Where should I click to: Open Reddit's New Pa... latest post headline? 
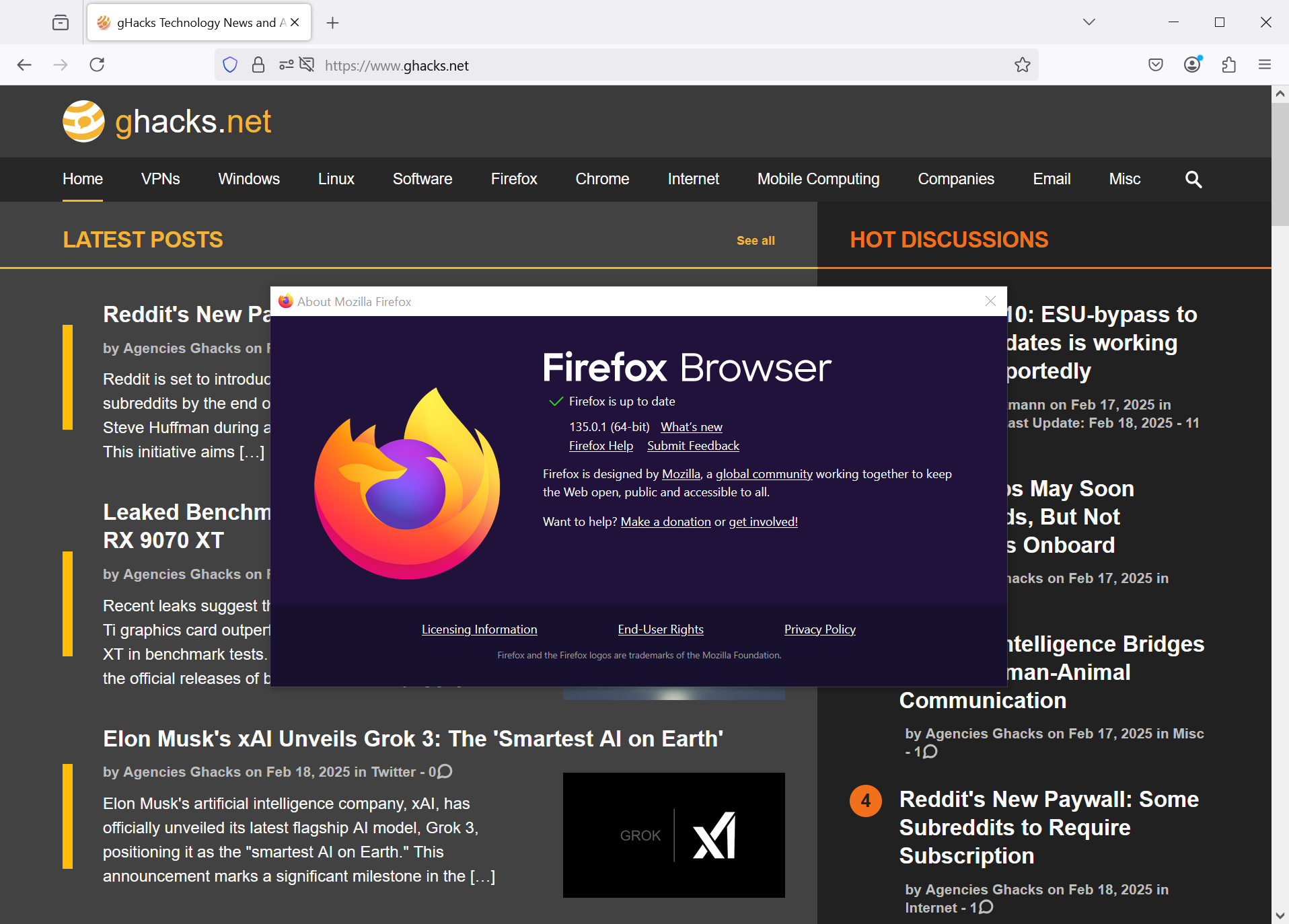click(186, 314)
